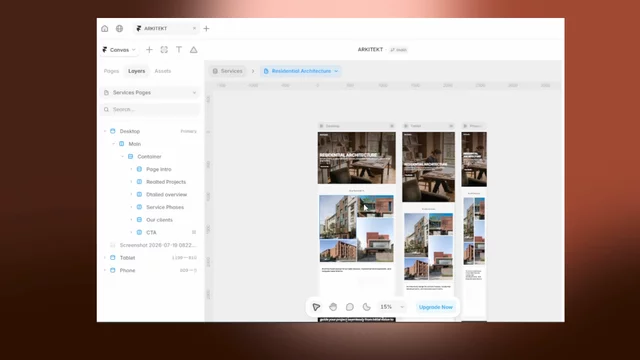Expand the Phone breakpoint layer
The width and height of the screenshot is (640, 360).
[105, 271]
